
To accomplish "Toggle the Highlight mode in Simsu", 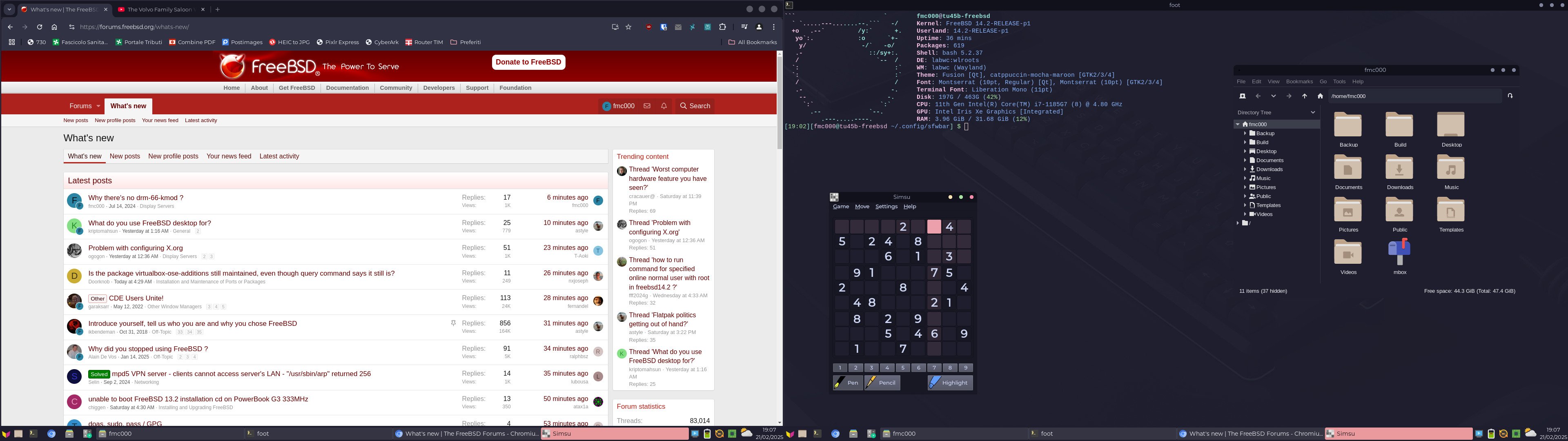I will 949,383.
